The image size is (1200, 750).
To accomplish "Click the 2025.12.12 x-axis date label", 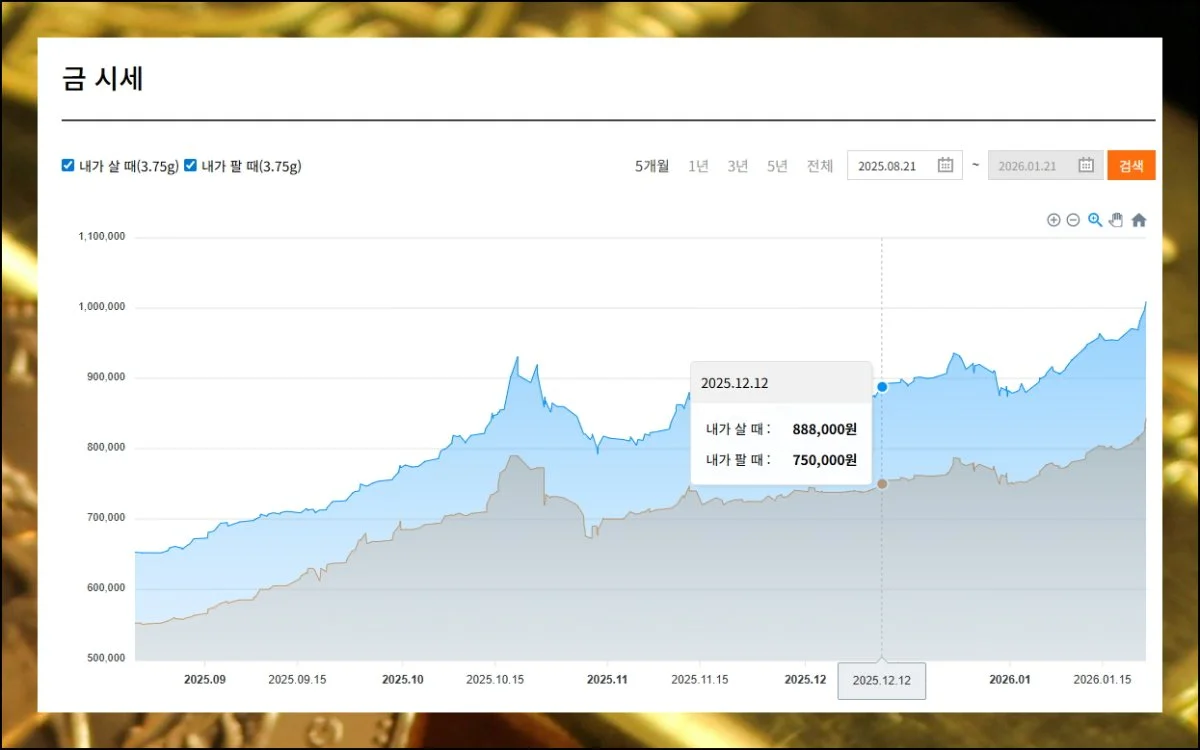I will pos(881,681).
